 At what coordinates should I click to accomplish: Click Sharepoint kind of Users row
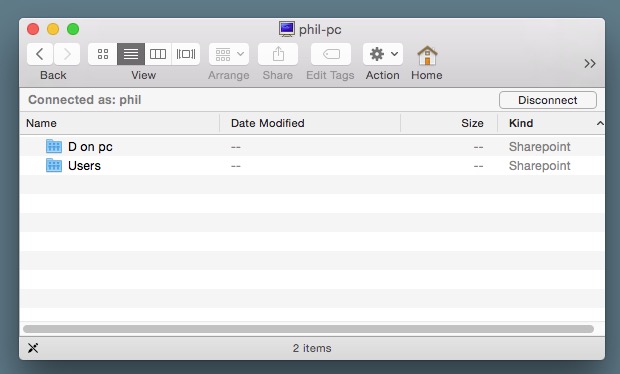539,166
